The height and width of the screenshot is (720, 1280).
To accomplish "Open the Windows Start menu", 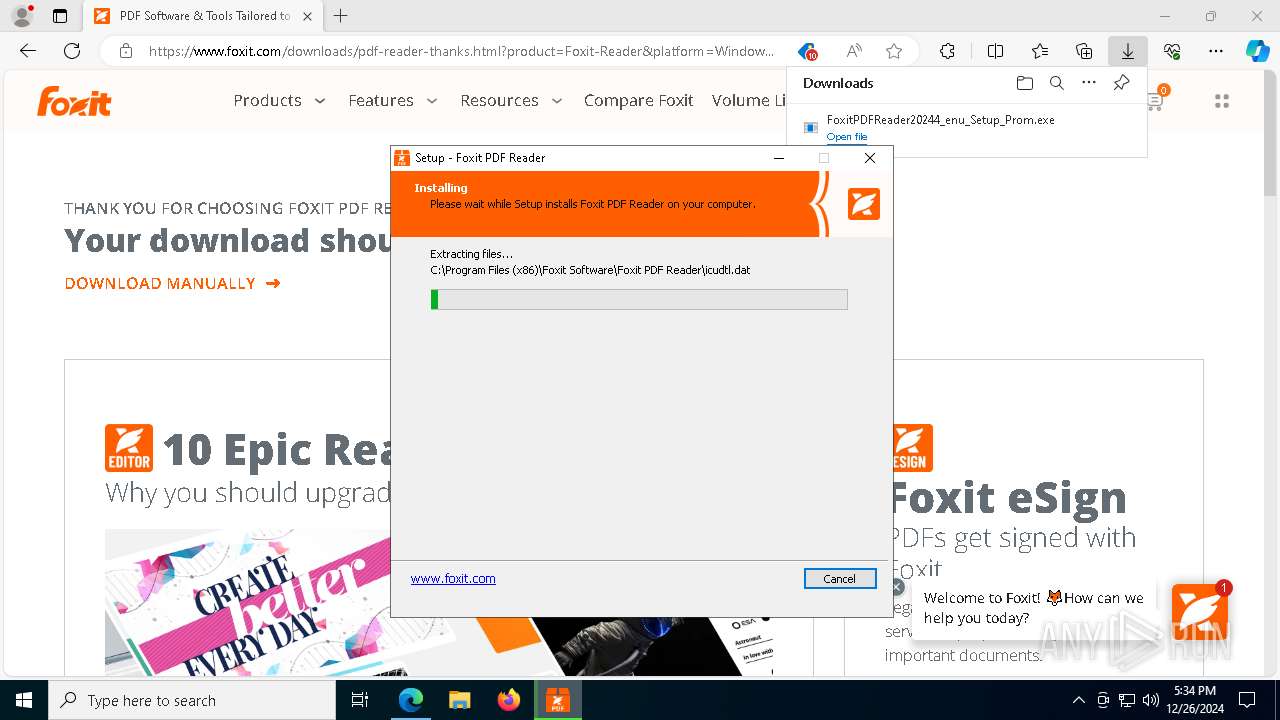I will (x=24, y=700).
